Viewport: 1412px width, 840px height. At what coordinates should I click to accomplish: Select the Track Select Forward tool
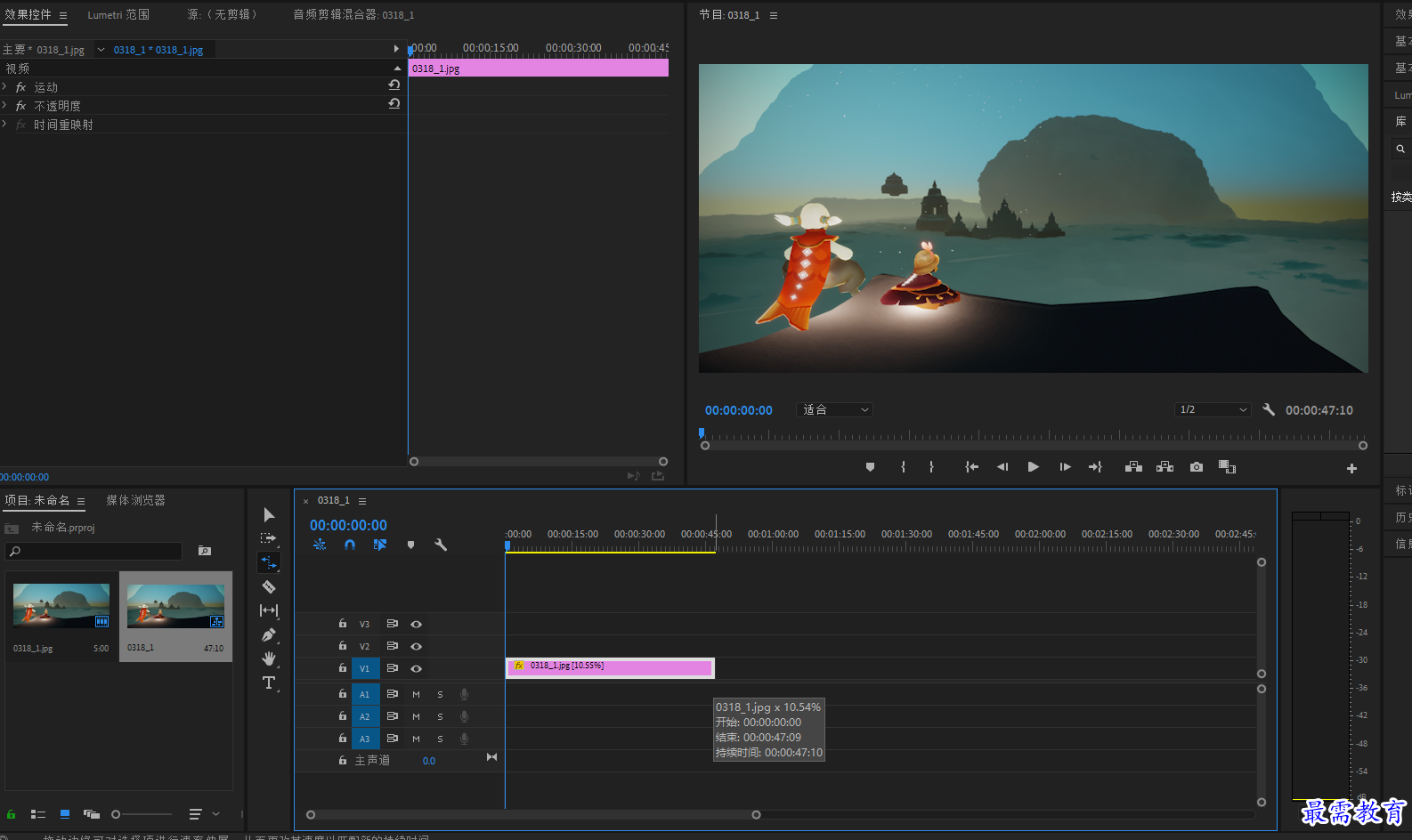click(x=268, y=539)
